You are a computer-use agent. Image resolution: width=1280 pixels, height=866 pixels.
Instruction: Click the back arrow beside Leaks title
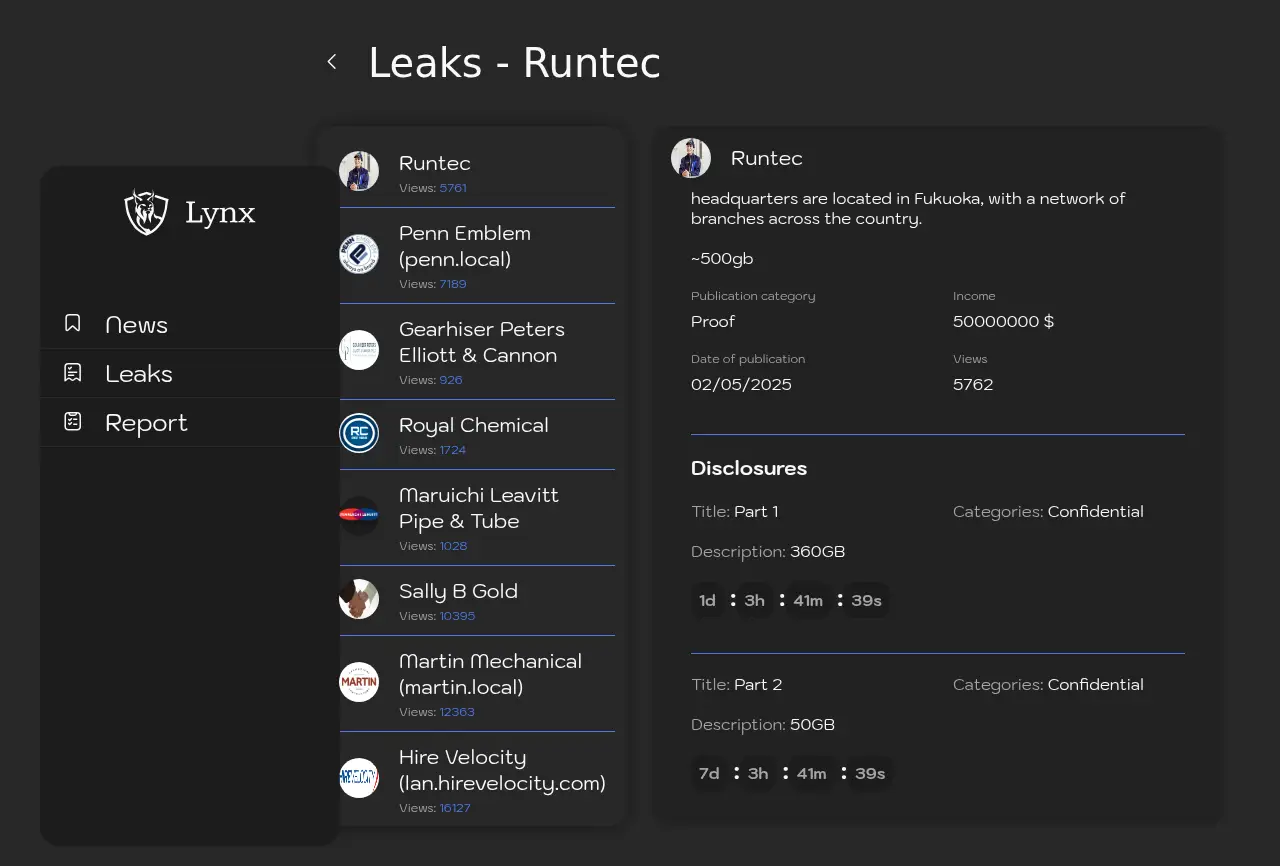332,62
